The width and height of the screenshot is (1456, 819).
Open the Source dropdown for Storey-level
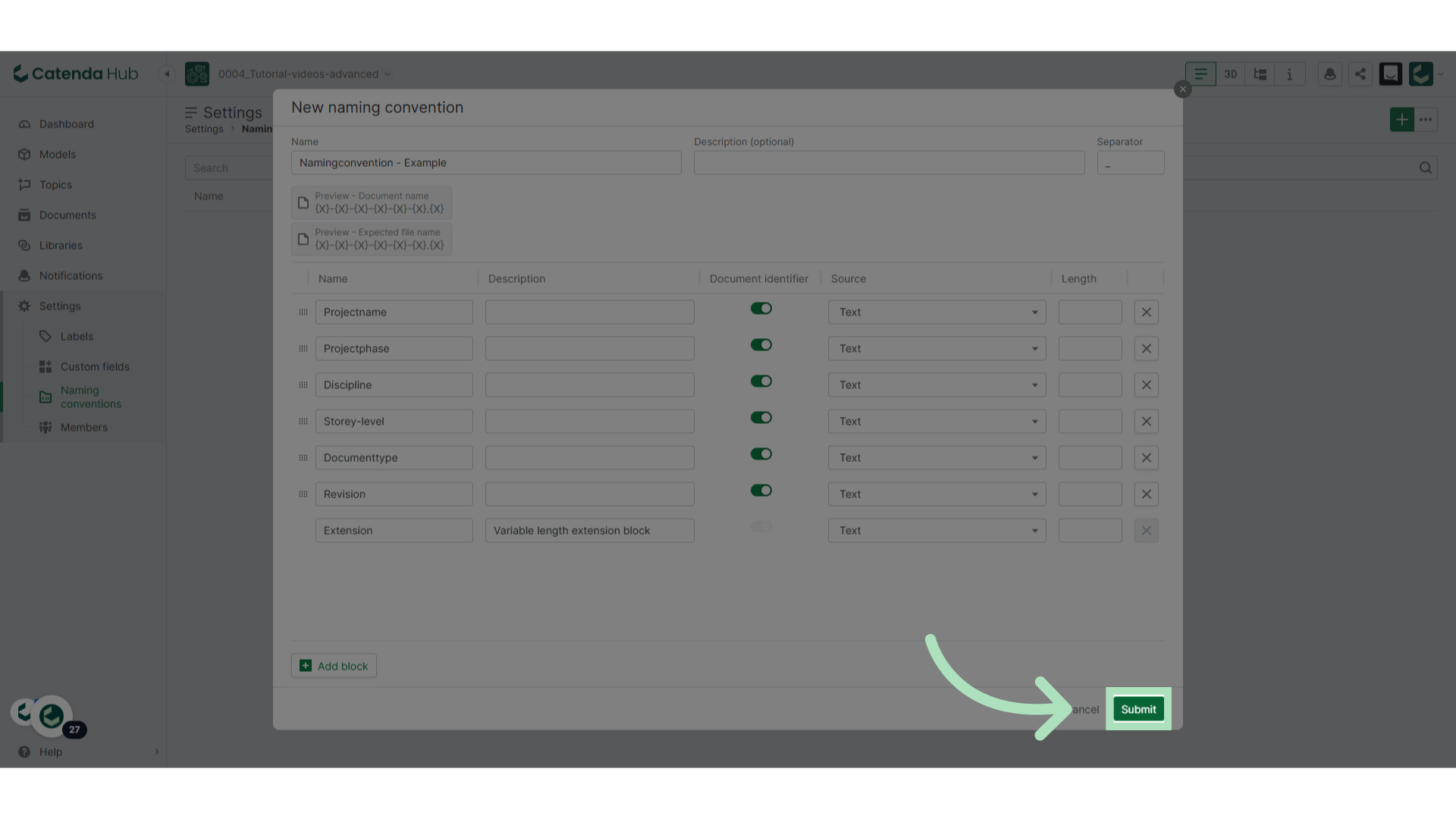937,421
